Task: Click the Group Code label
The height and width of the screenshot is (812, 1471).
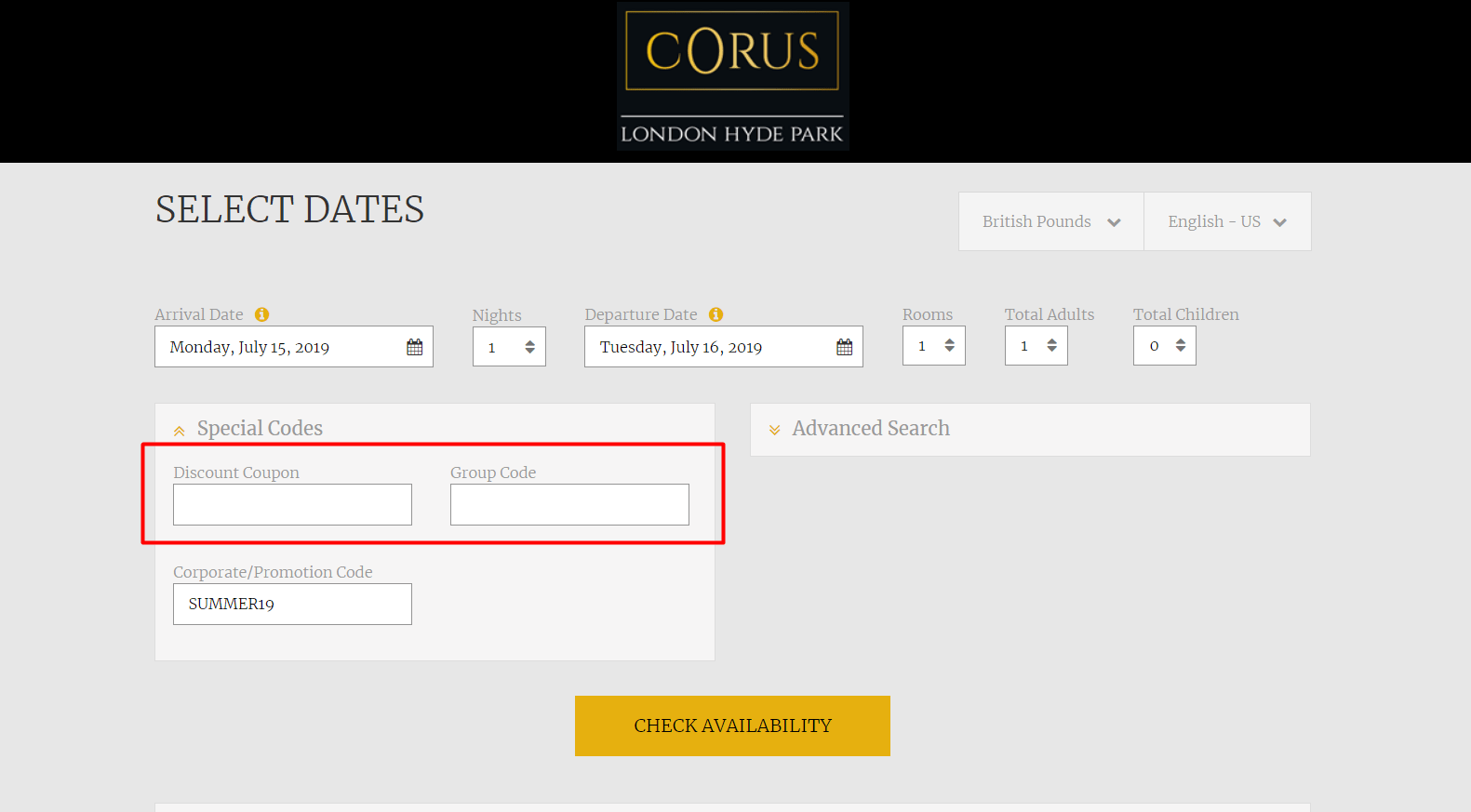Action: click(493, 473)
